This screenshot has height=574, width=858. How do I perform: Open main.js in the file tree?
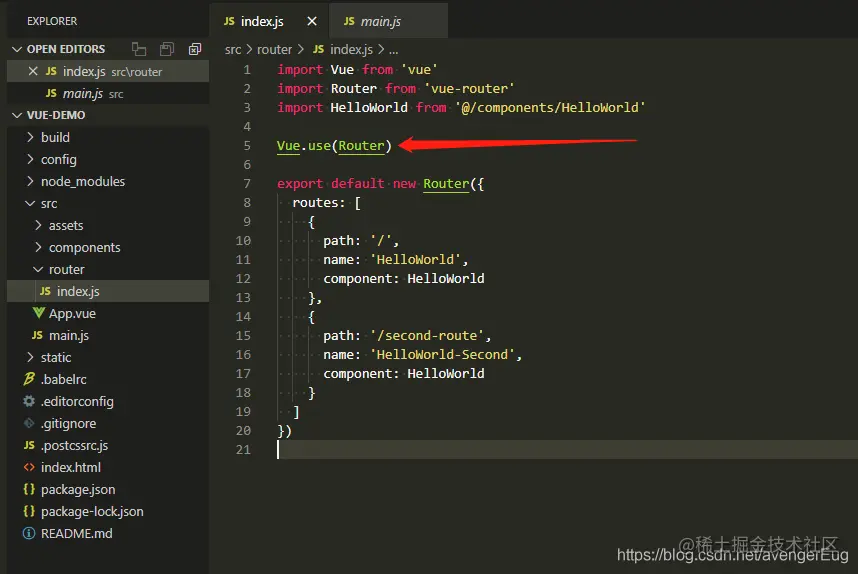click(x=108, y=335)
